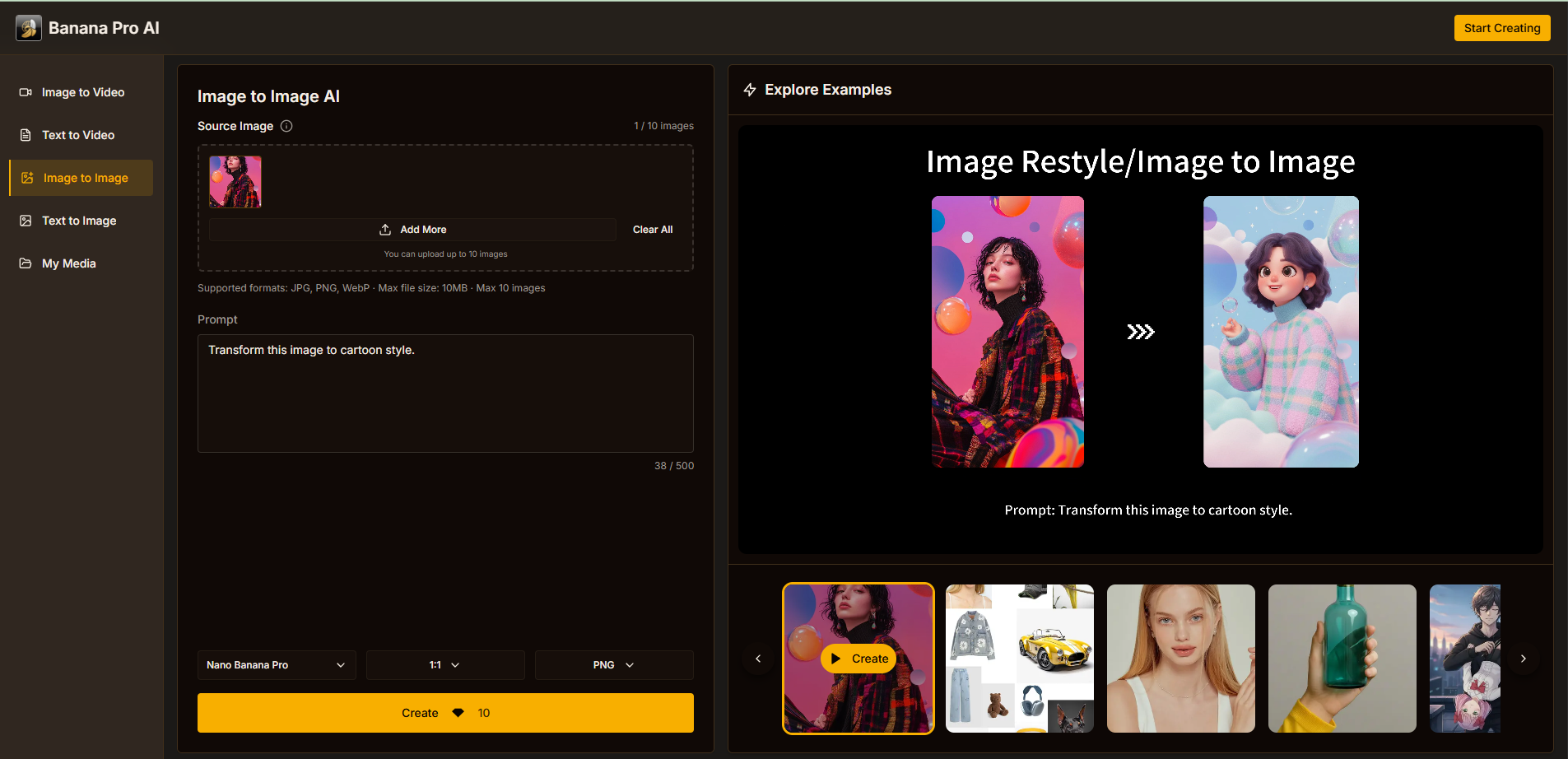Click the 'Image Restyle/Image to Image' heading

1141,161
